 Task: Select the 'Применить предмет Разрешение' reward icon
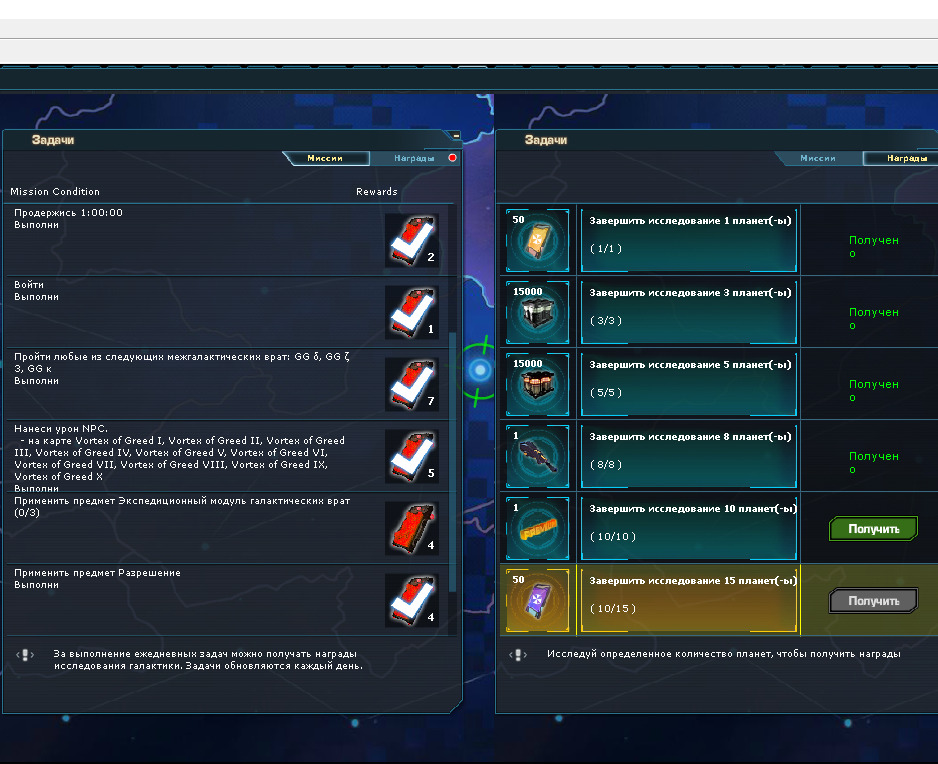[412, 600]
